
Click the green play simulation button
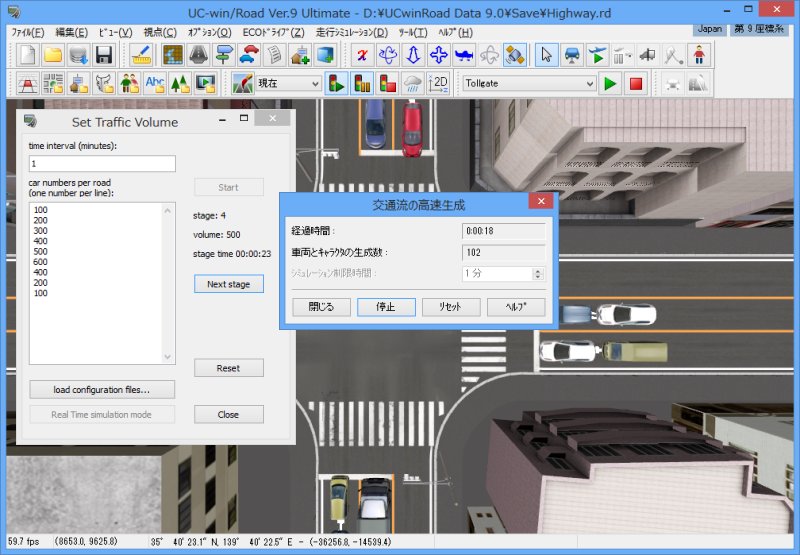pos(611,84)
